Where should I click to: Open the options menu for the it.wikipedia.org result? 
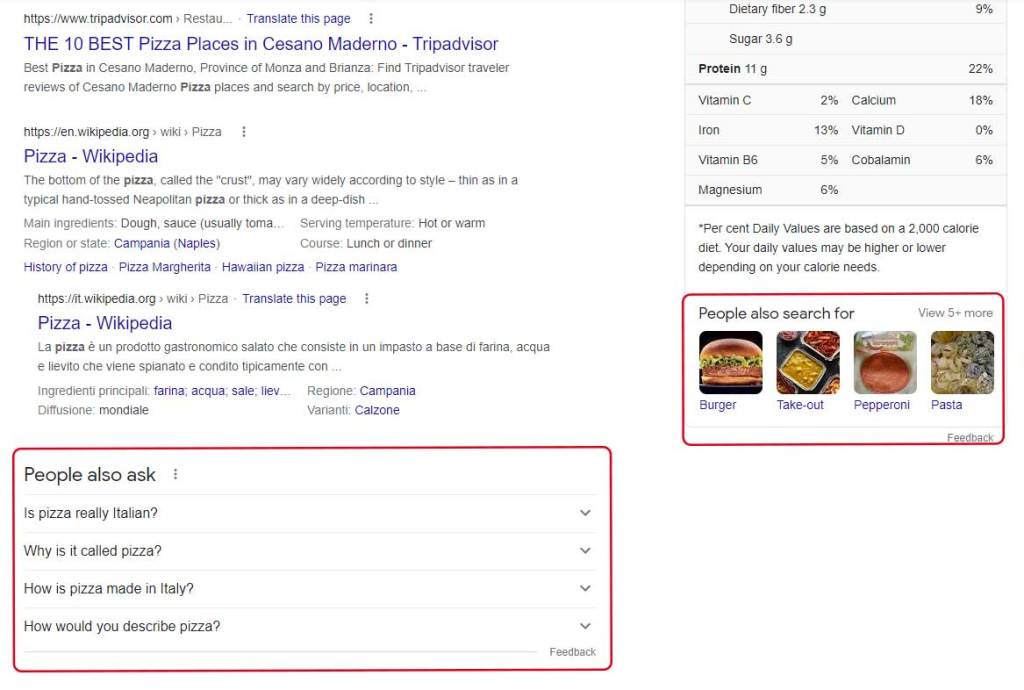tap(367, 299)
